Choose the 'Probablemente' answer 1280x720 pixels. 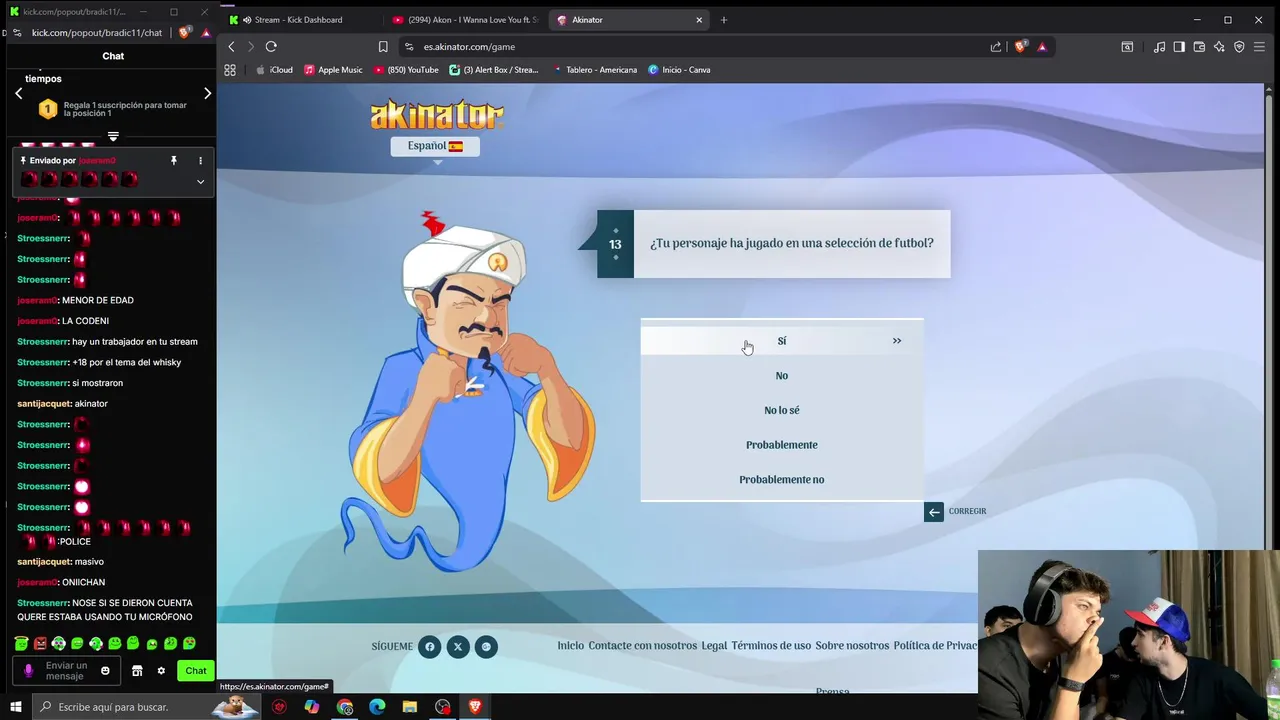coord(782,445)
